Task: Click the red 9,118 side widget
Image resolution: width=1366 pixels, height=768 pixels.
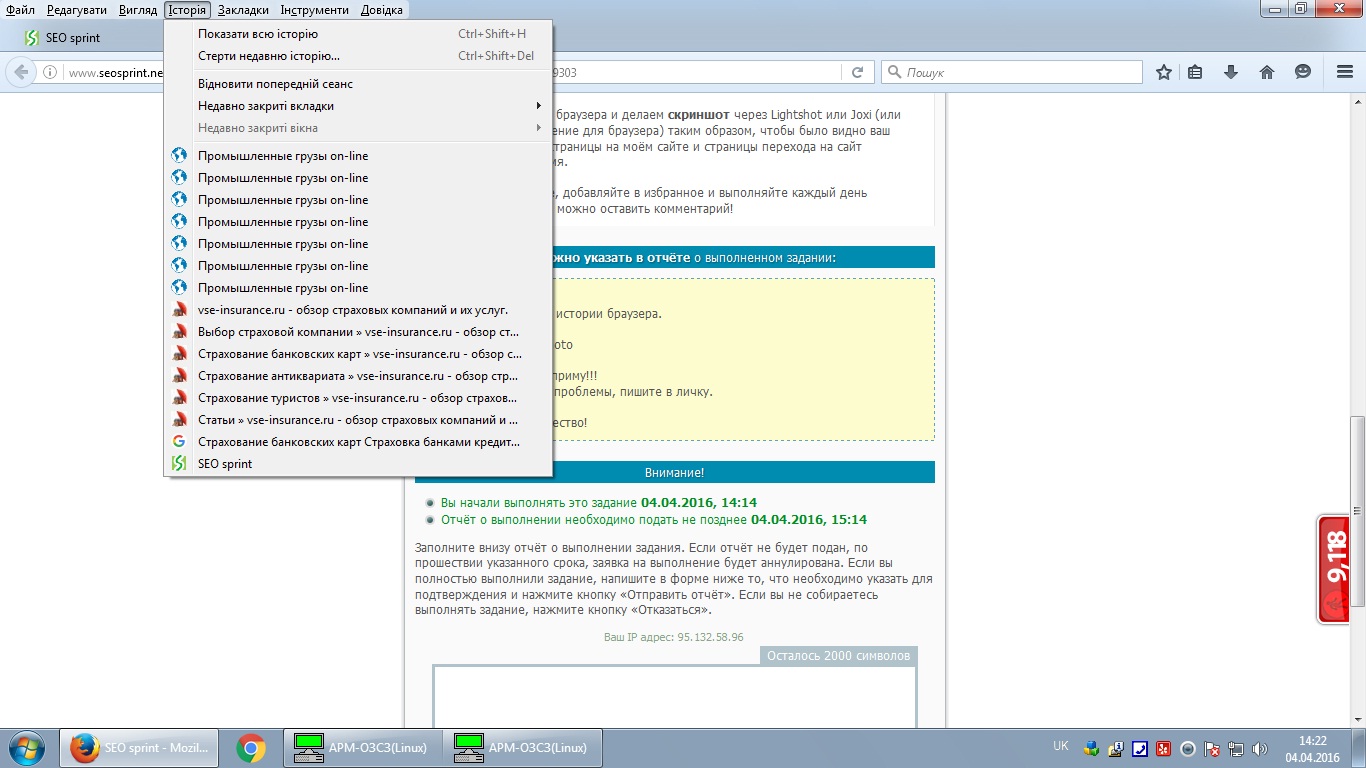Action: tap(1334, 570)
